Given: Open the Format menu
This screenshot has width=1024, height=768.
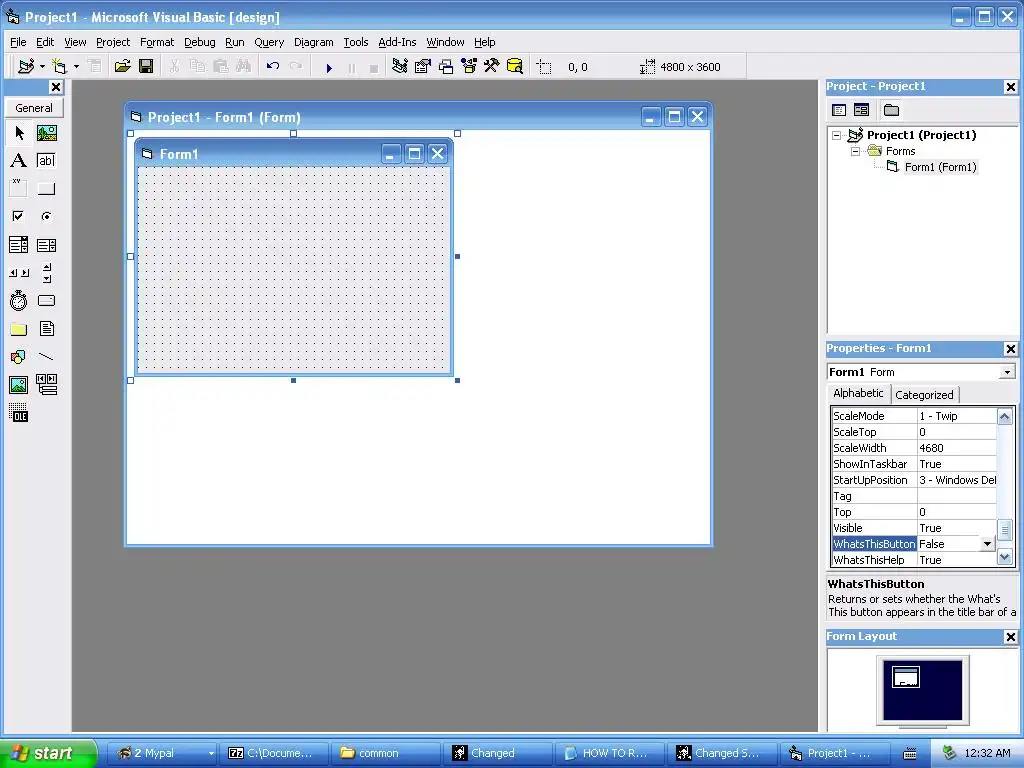Looking at the screenshot, I should [157, 42].
